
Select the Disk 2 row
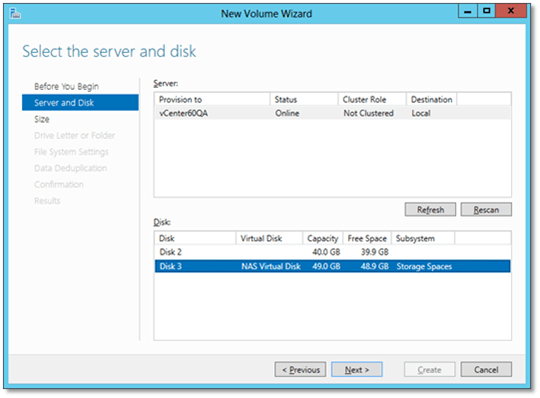point(333,252)
